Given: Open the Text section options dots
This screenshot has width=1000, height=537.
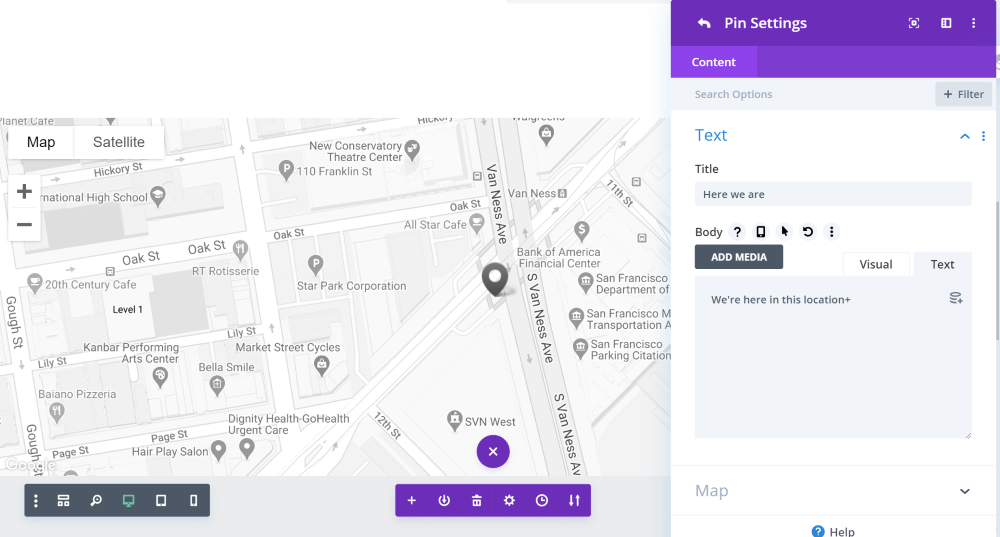Looking at the screenshot, I should coord(983,136).
